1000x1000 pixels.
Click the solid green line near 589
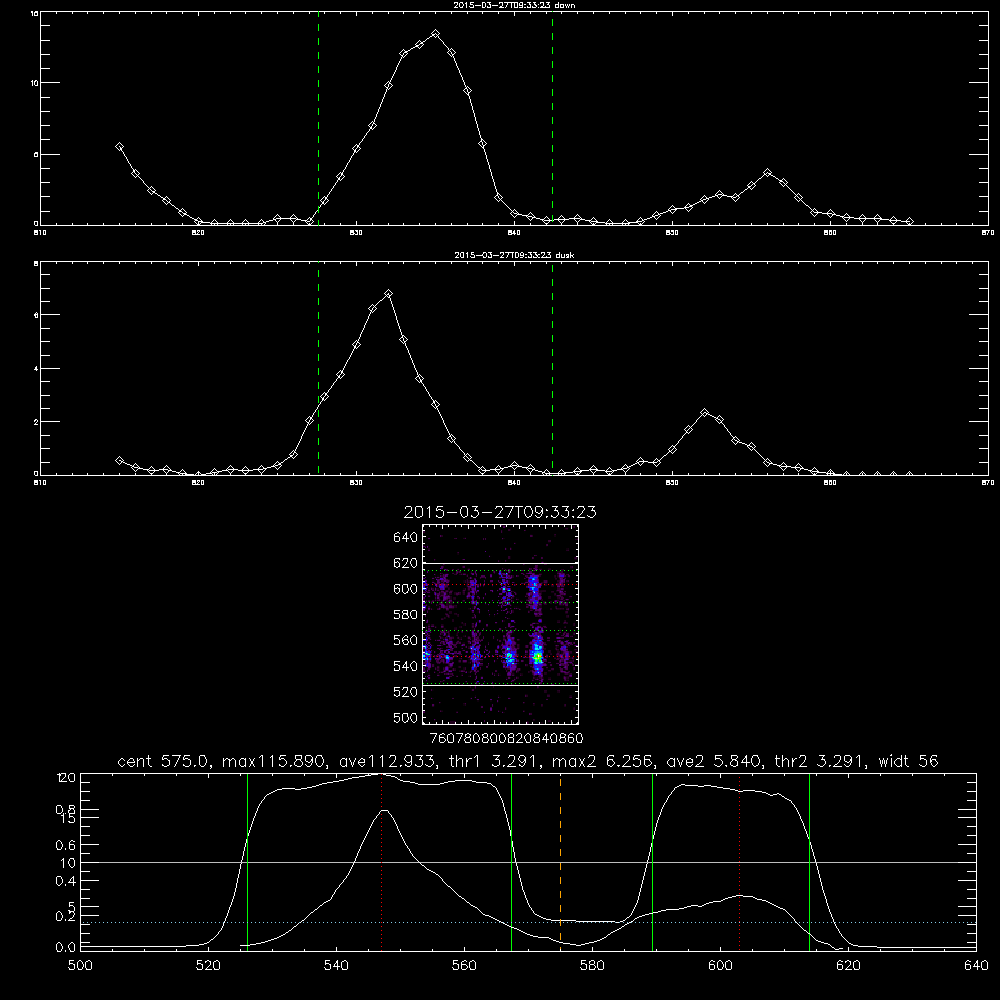coord(652,861)
